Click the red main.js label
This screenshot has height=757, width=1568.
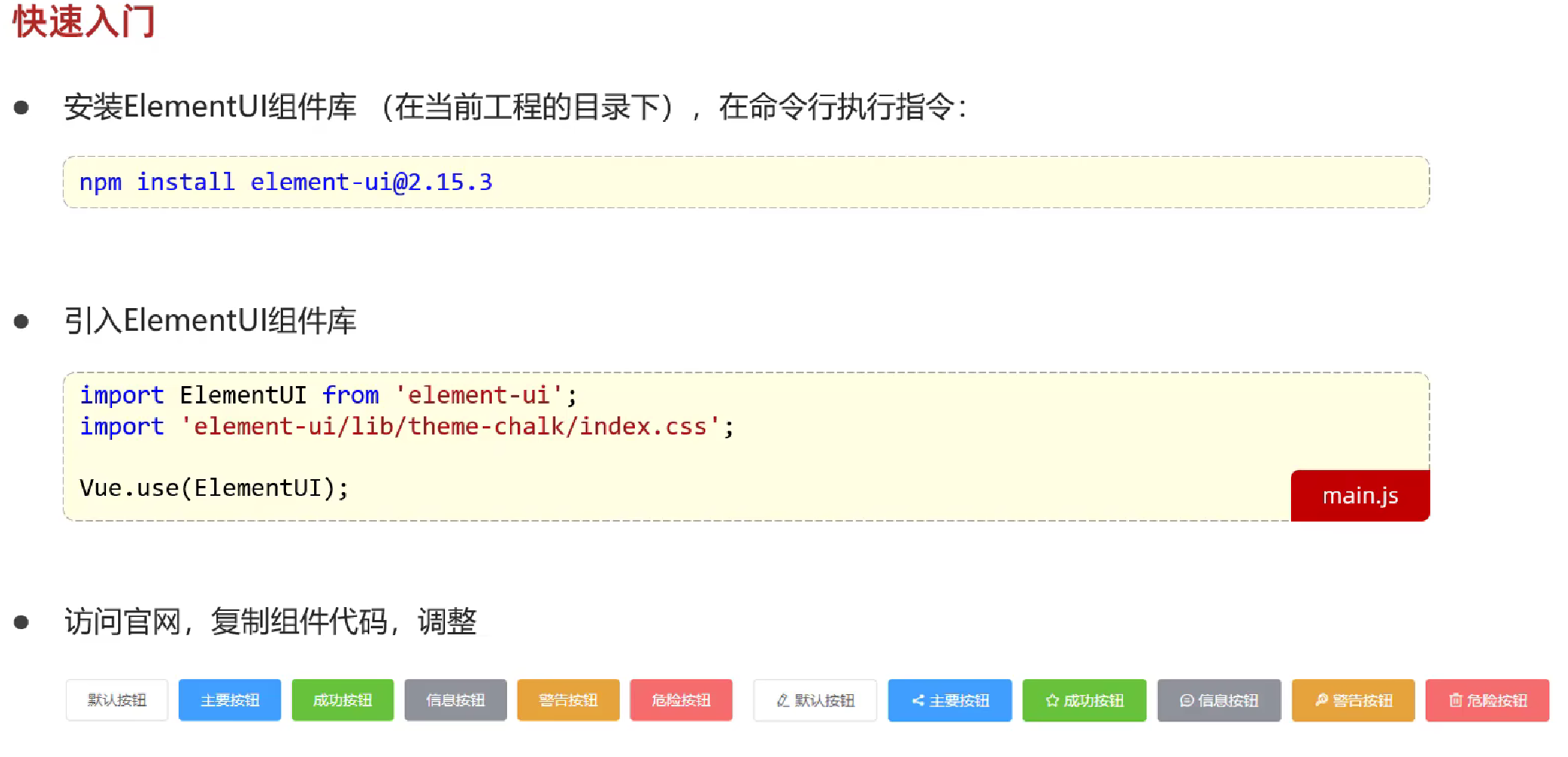coord(1360,496)
